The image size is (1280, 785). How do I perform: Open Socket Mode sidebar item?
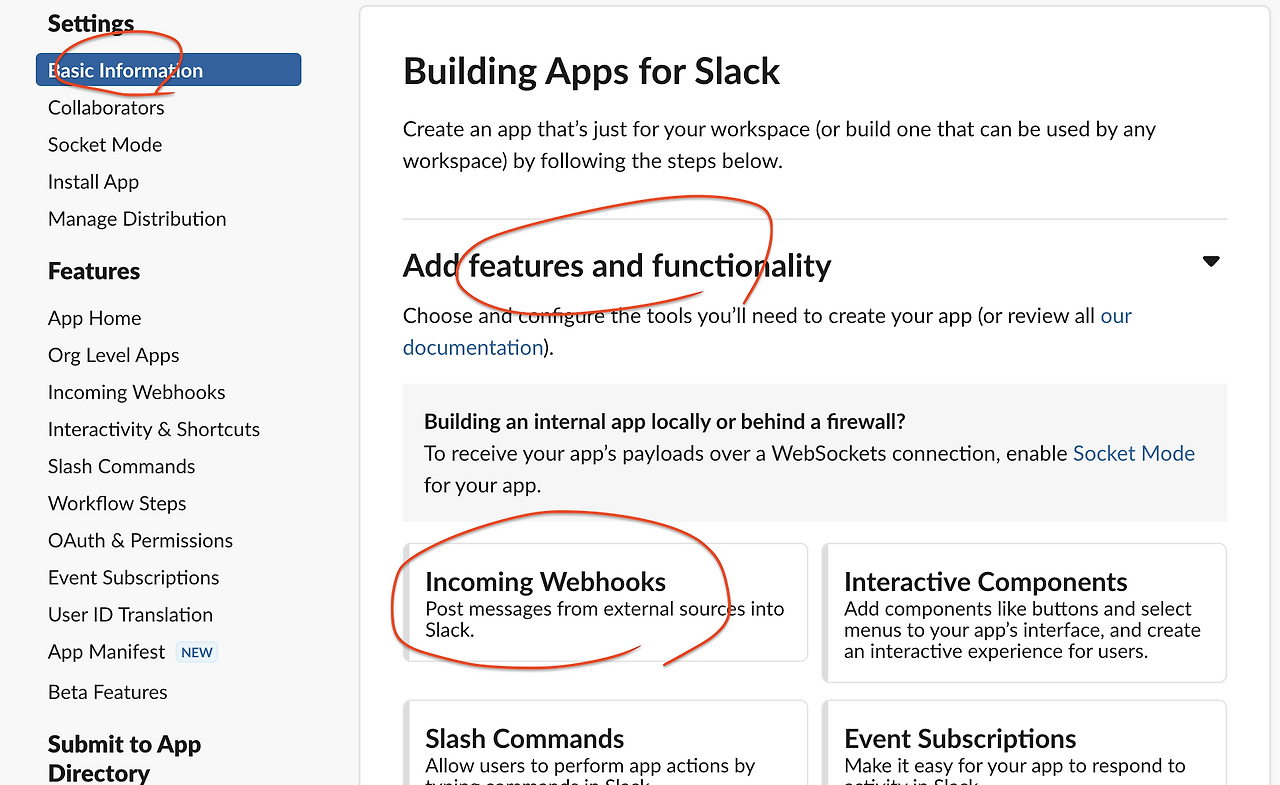point(105,144)
